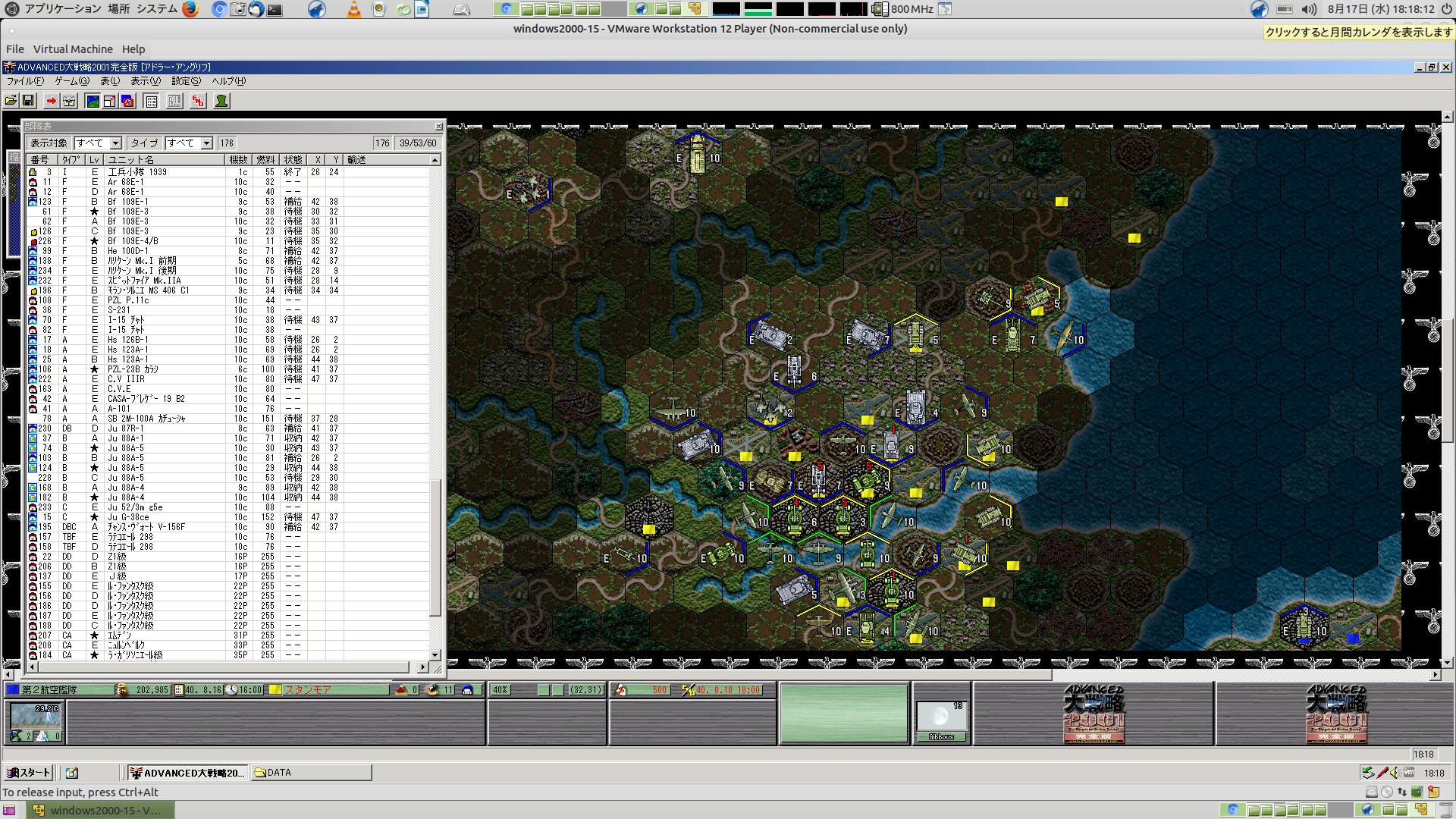Click the factory building toolbar icon
1456x819 pixels.
(x=69, y=101)
